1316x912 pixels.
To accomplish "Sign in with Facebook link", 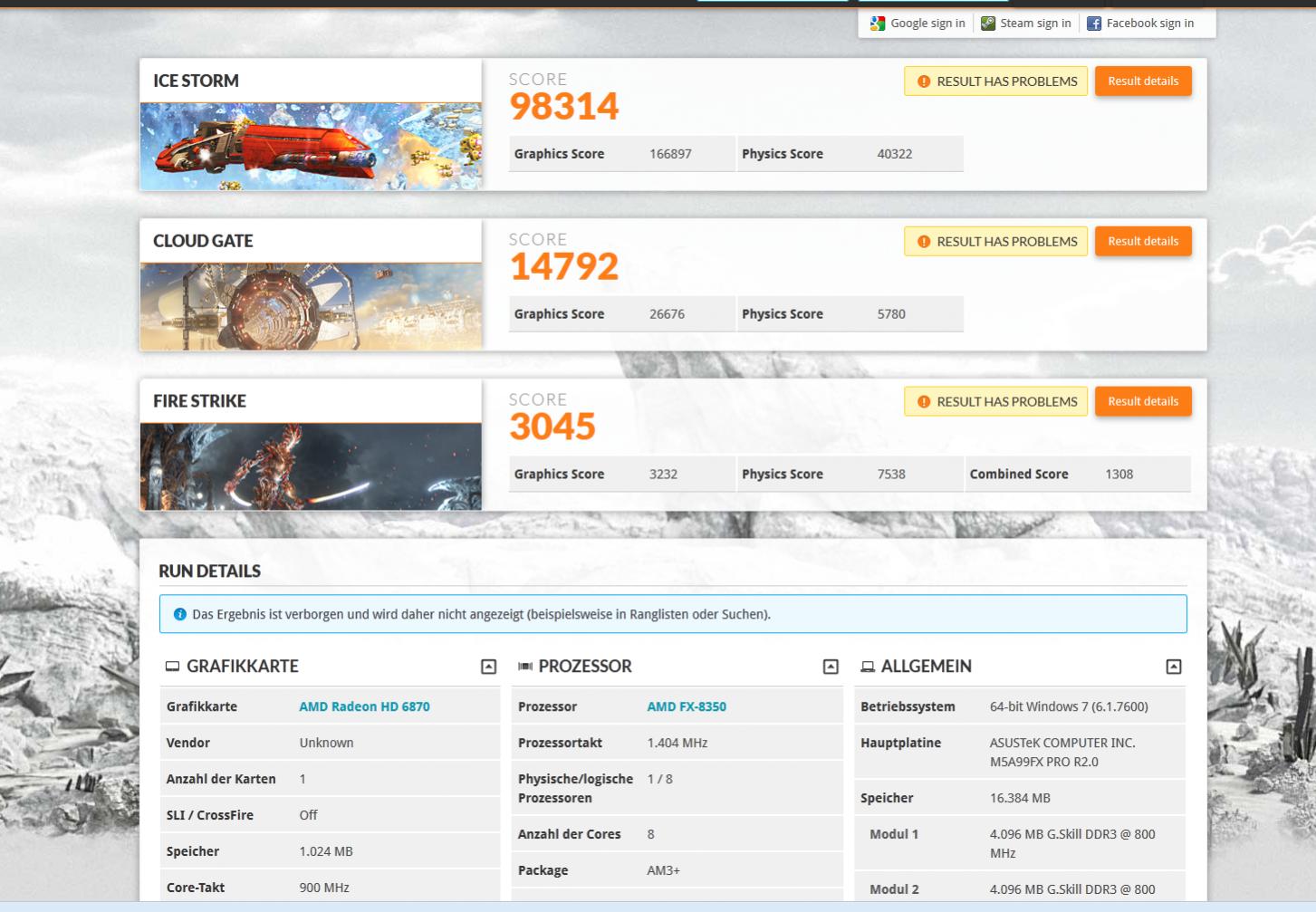I will coord(1150,24).
